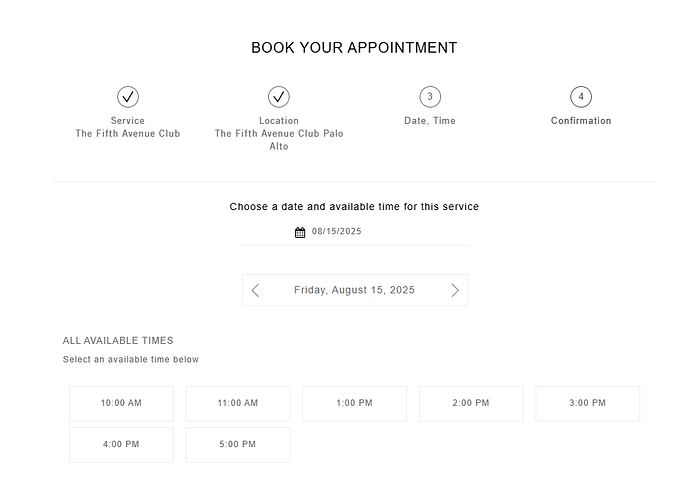Open the Location step label

point(279,121)
